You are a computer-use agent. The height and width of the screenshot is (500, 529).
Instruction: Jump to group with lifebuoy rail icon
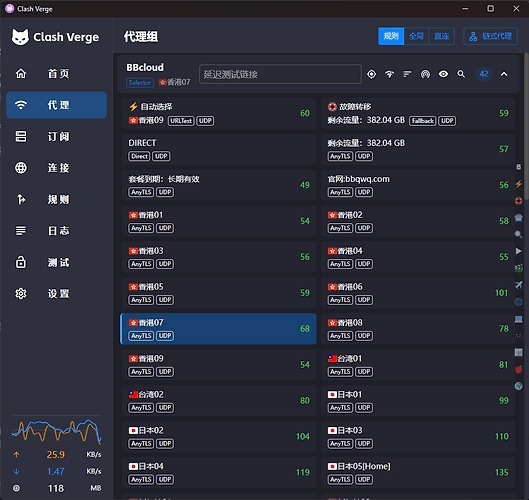coord(519,201)
